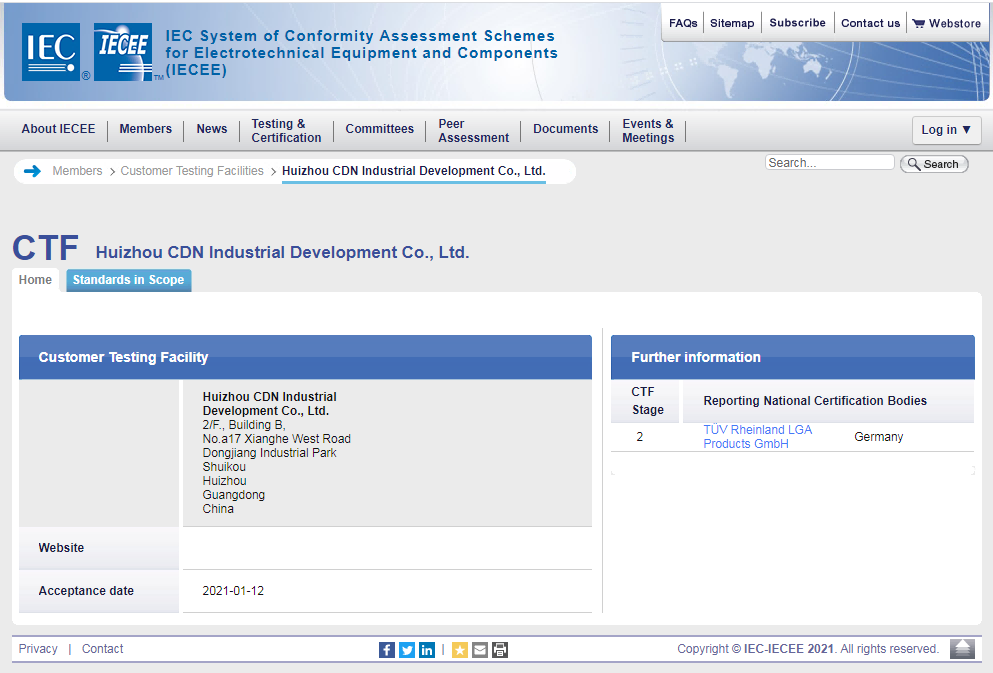
Task: Click the scroll-to-top arrow icon
Action: click(962, 649)
